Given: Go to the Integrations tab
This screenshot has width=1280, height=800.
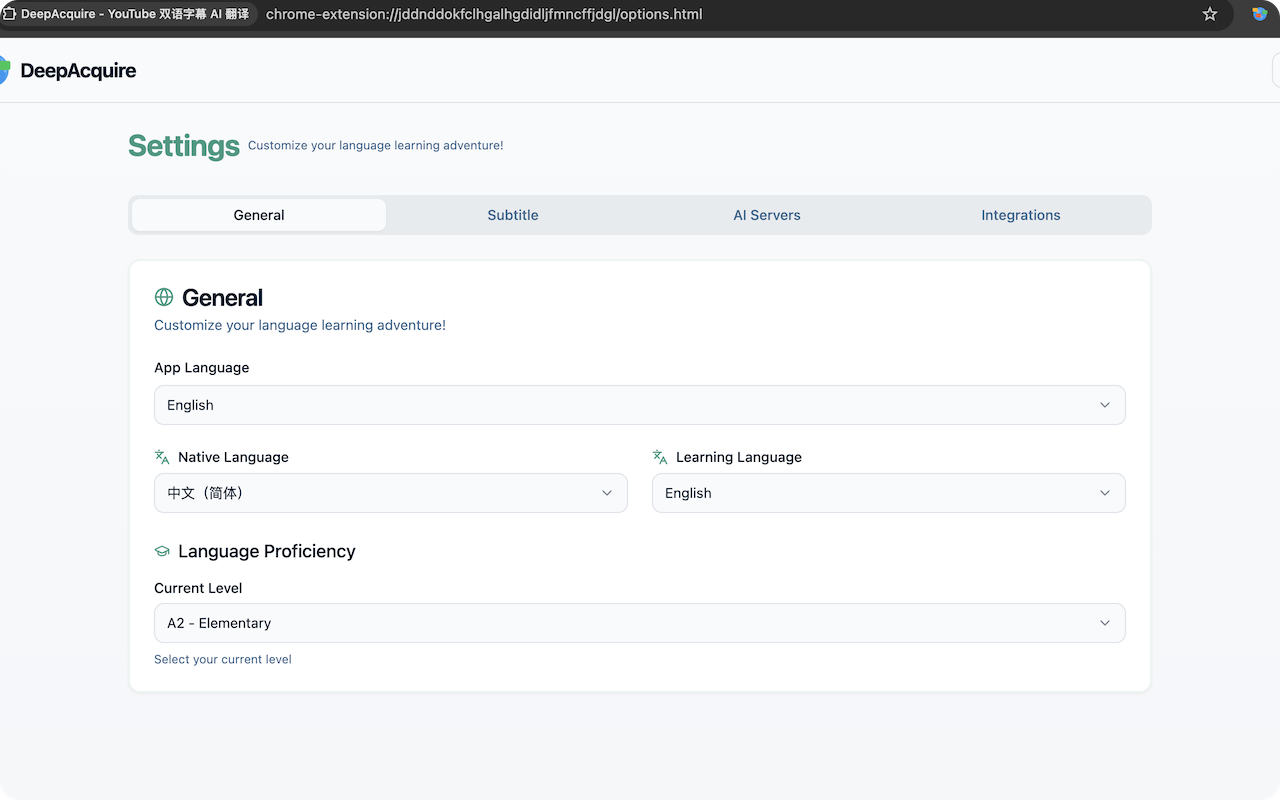Looking at the screenshot, I should coord(1020,215).
